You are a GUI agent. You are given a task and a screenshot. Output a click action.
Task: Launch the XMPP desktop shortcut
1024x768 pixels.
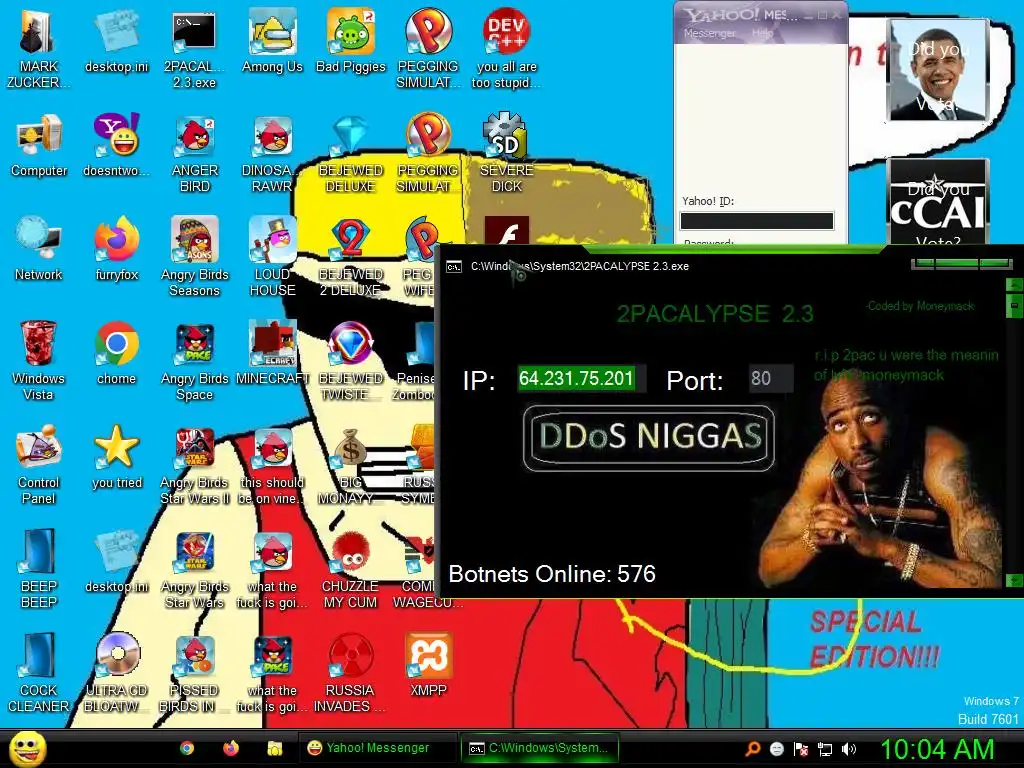point(428,665)
